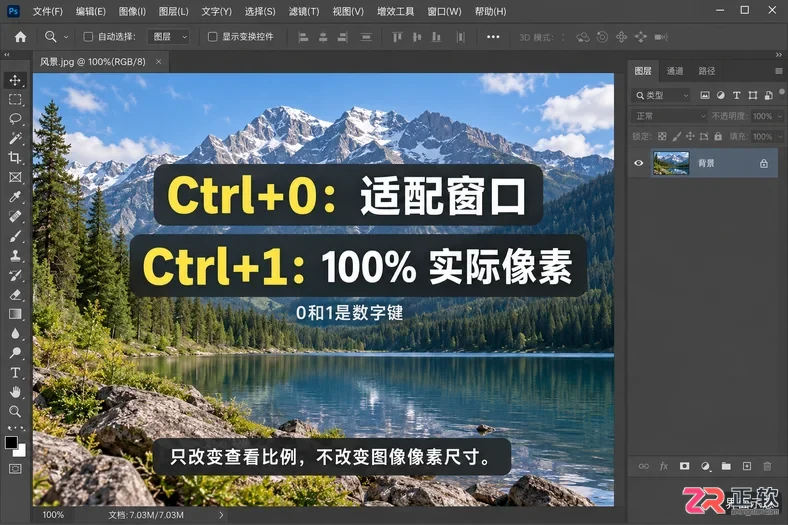Open the new adjustment layer menu
This screenshot has height=525, width=788.
click(x=705, y=466)
